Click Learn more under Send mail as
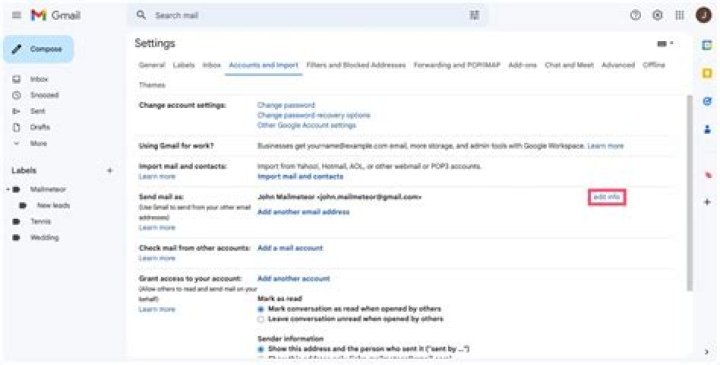This screenshot has height=365, width=720. [x=157, y=228]
